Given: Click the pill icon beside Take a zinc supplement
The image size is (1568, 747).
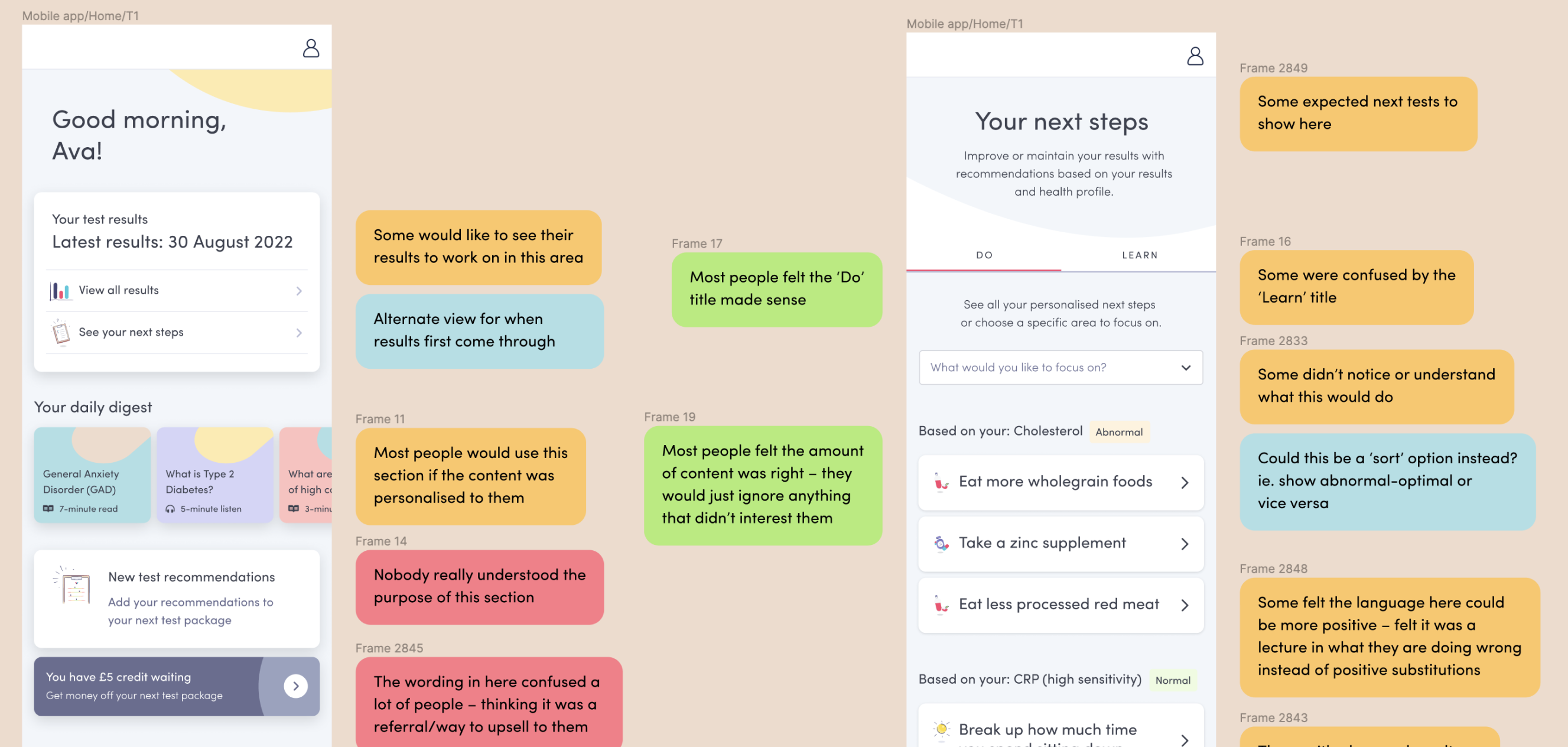Looking at the screenshot, I should click(942, 544).
